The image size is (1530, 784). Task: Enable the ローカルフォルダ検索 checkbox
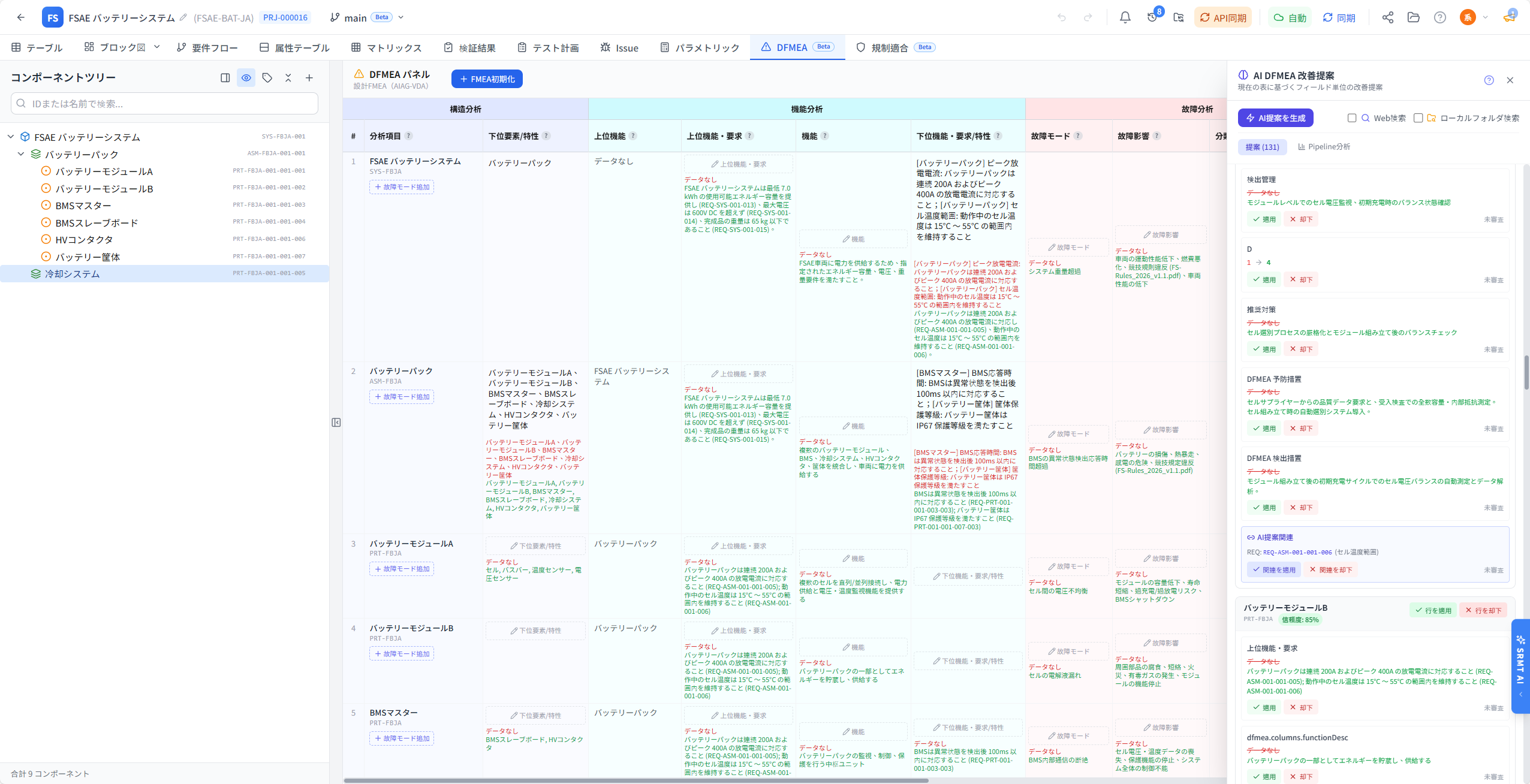click(1418, 118)
